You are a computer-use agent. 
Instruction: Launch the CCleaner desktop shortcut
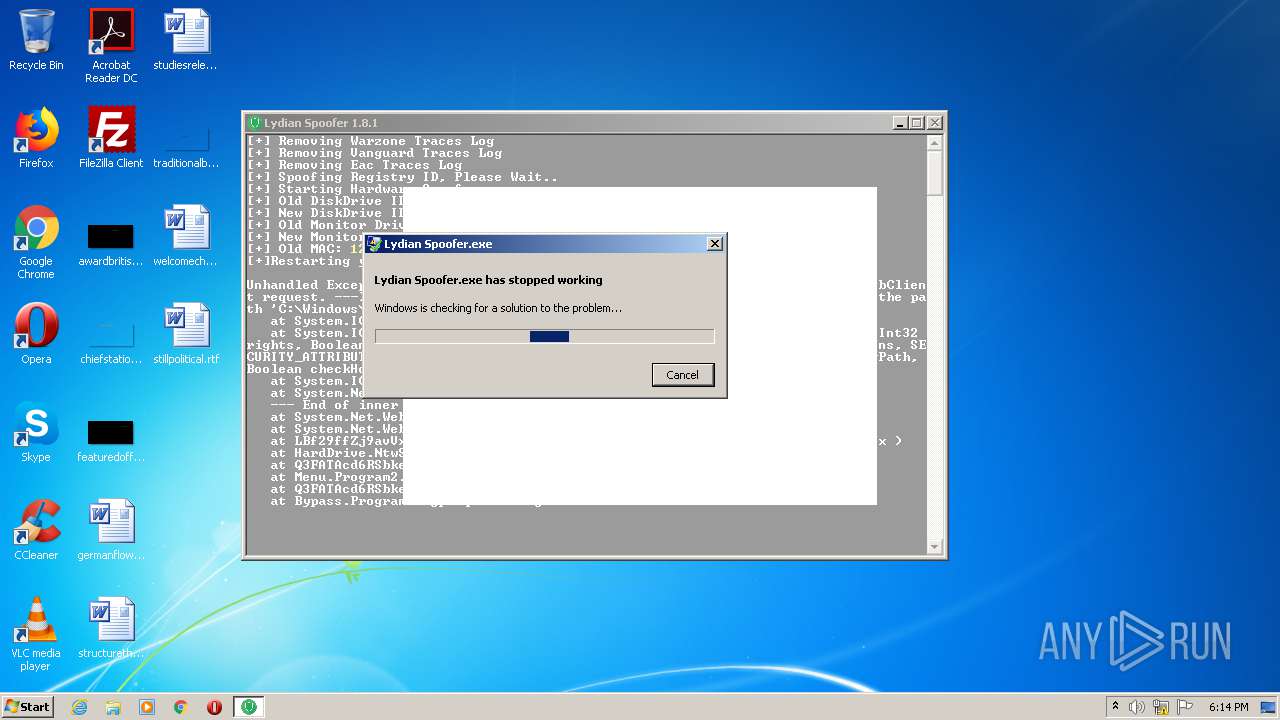point(36,530)
